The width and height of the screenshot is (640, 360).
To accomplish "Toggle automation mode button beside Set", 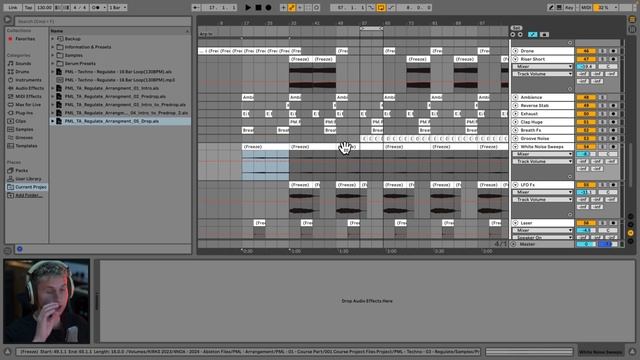I will 533,35.
